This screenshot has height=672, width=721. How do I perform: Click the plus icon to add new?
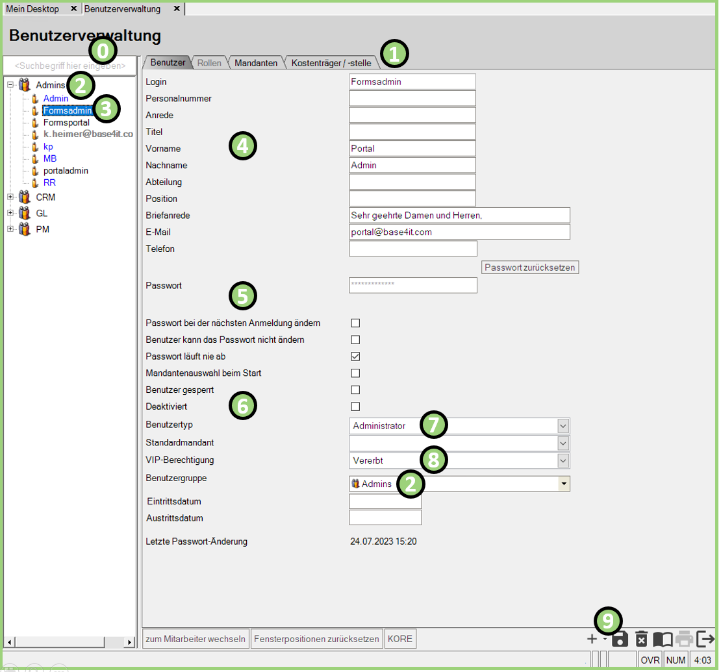pos(593,639)
